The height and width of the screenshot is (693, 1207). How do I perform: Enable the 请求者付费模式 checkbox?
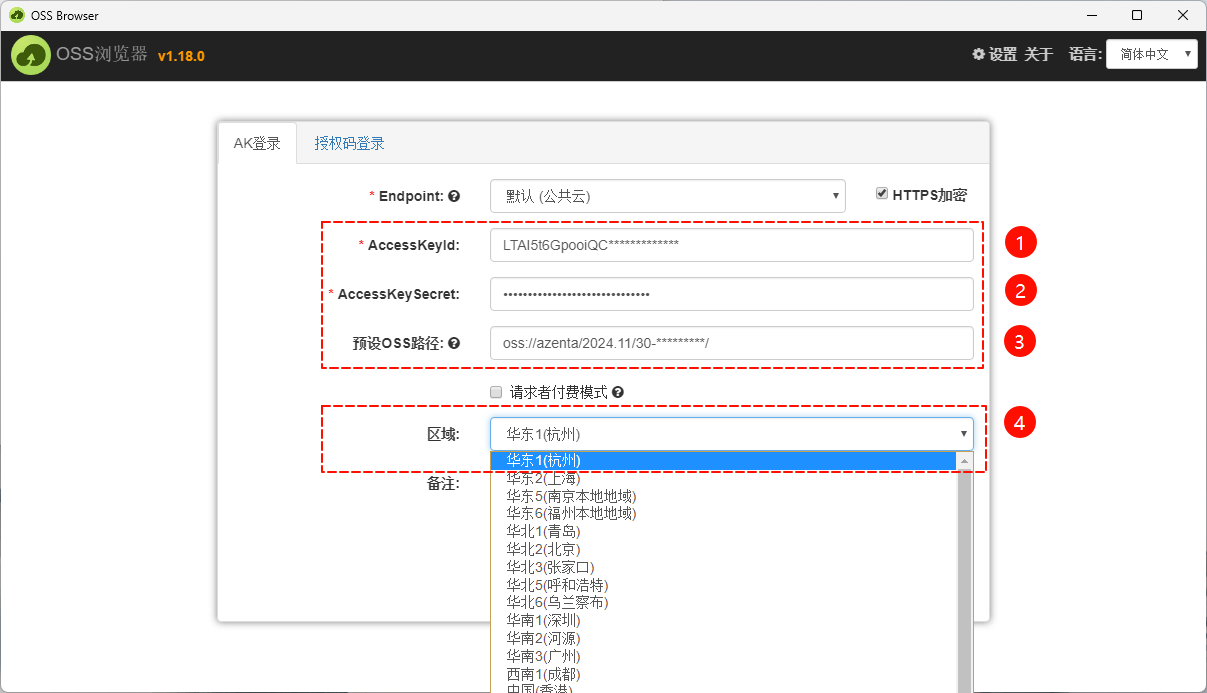pos(496,393)
